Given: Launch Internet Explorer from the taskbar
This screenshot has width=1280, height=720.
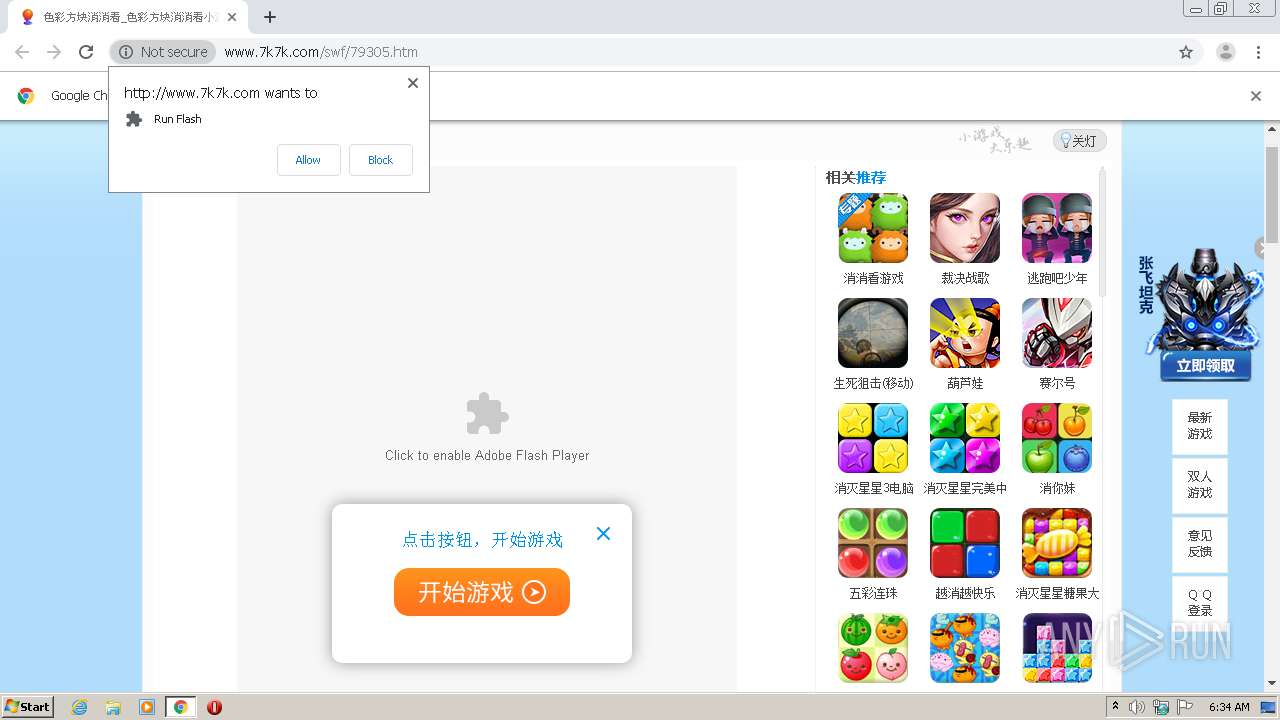Looking at the screenshot, I should coord(80,707).
